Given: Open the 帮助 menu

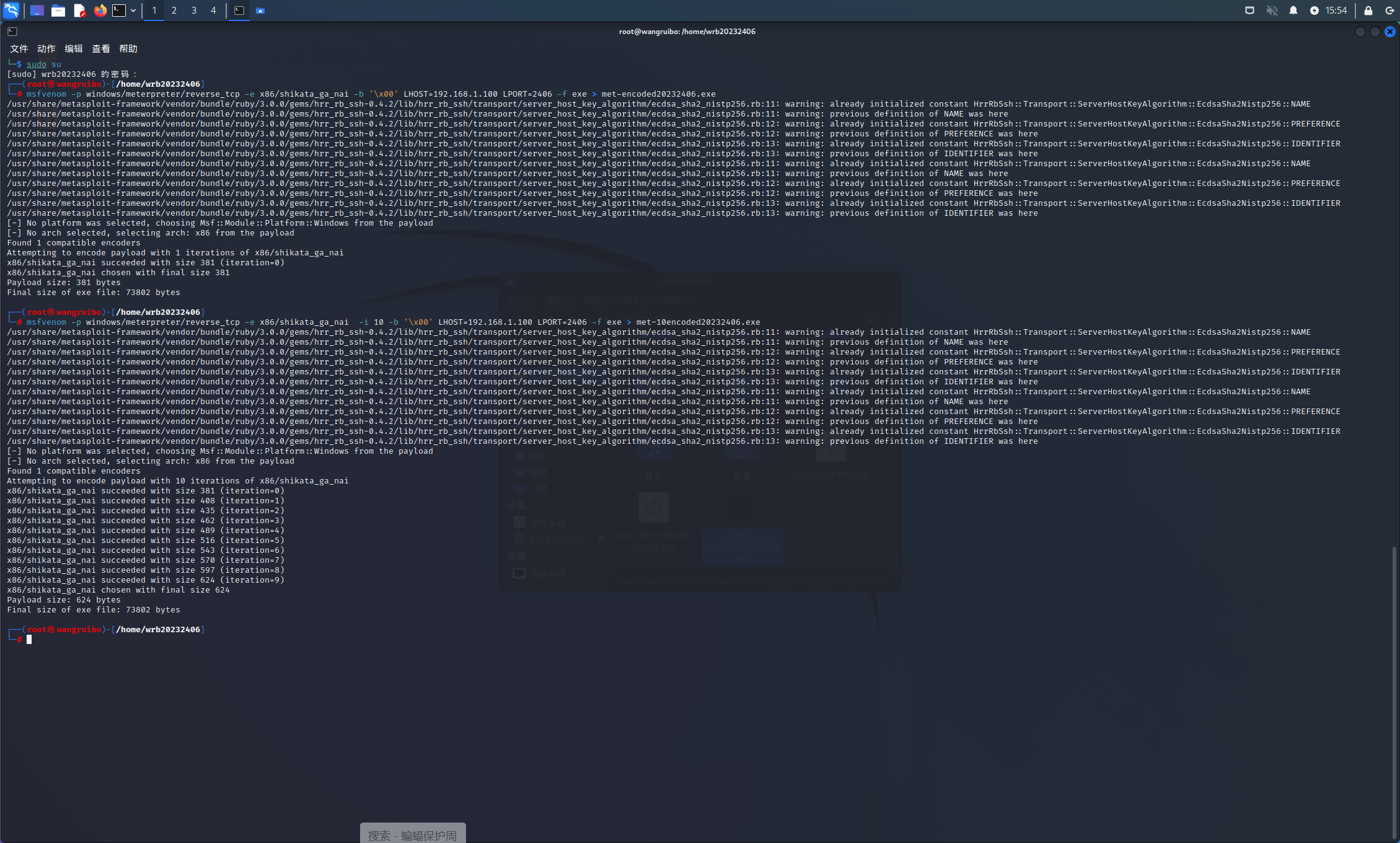Looking at the screenshot, I should click(x=128, y=49).
